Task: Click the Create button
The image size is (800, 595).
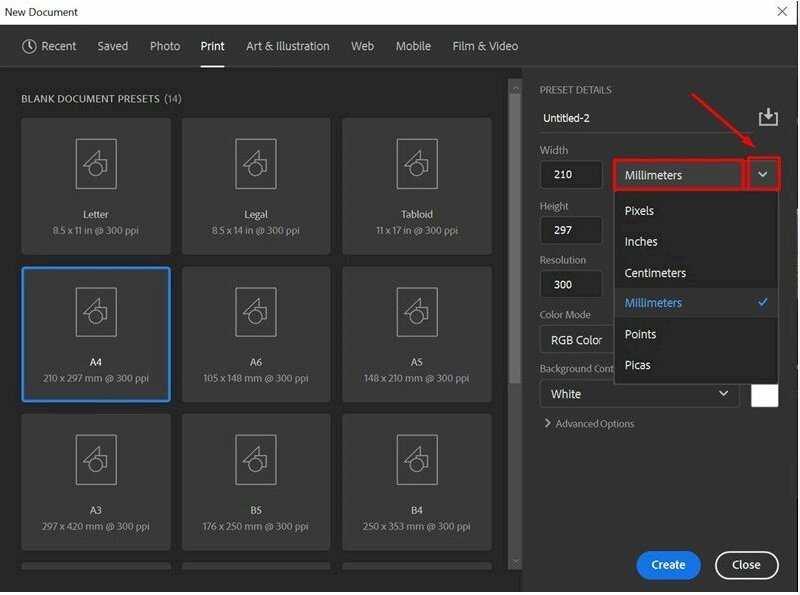Action: 667,565
